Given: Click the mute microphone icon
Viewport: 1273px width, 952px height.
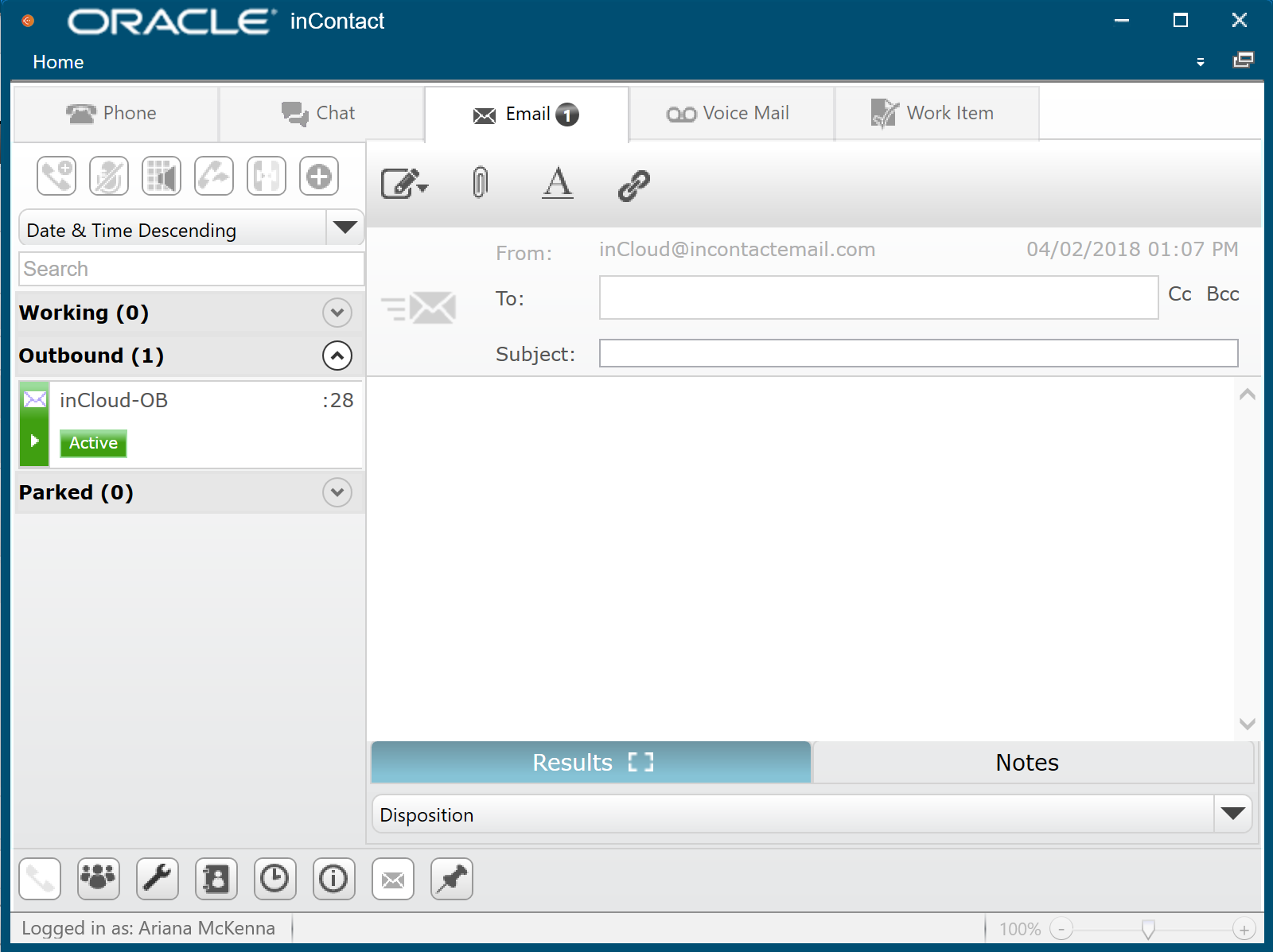Looking at the screenshot, I should (109, 176).
